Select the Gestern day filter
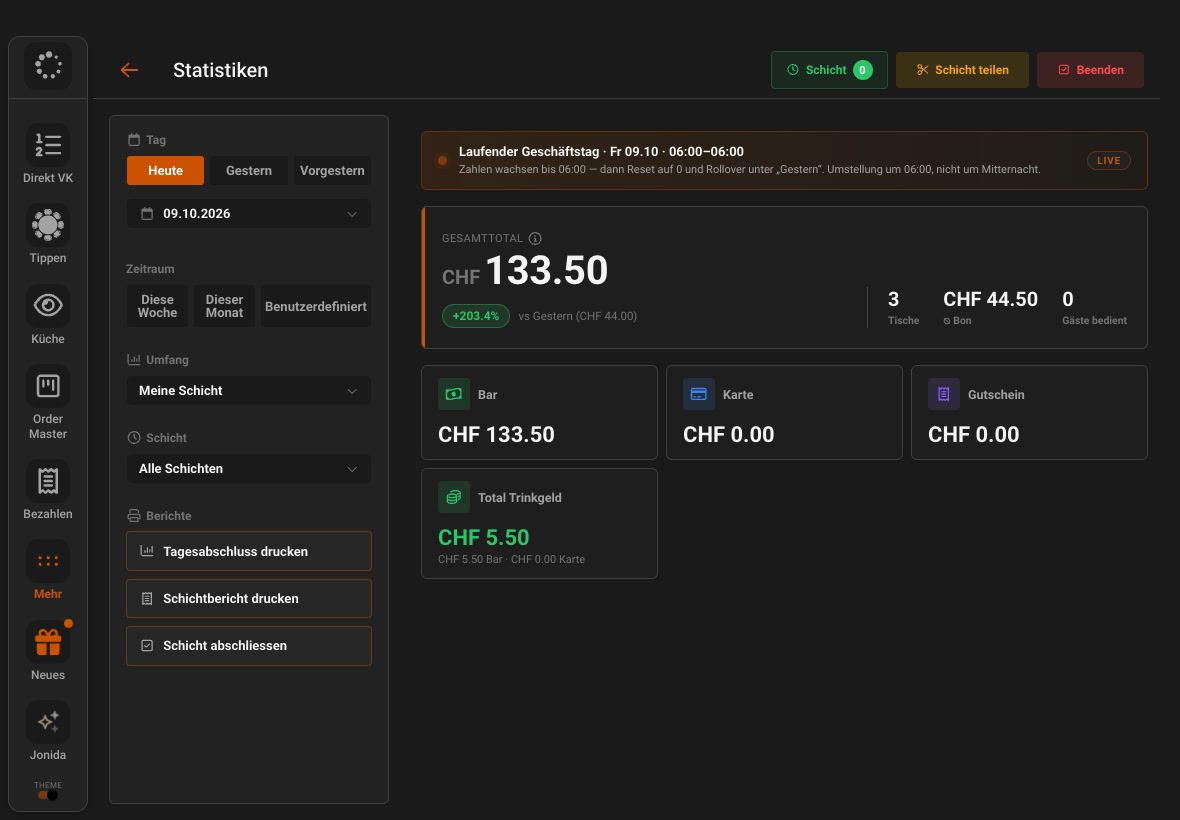The image size is (1180, 820). 249,171
